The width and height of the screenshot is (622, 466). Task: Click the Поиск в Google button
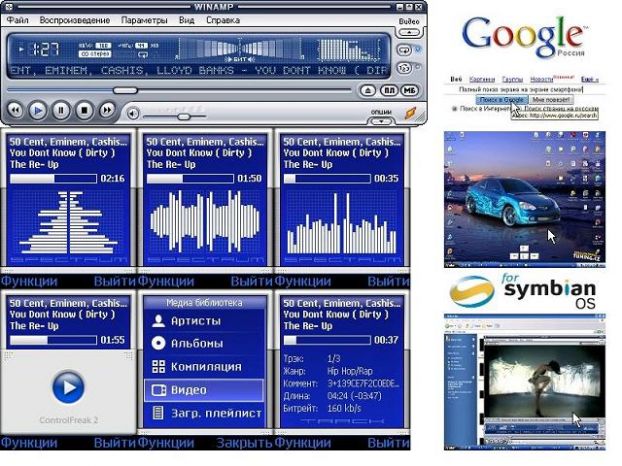(501, 100)
